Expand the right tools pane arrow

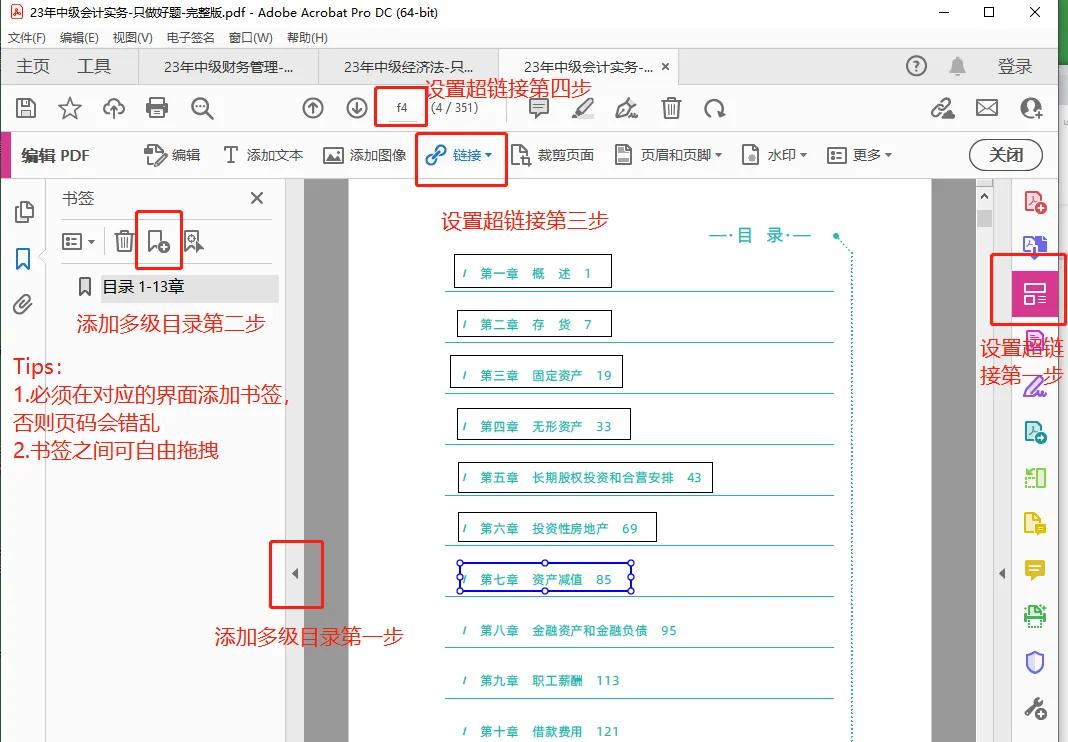click(x=1002, y=574)
